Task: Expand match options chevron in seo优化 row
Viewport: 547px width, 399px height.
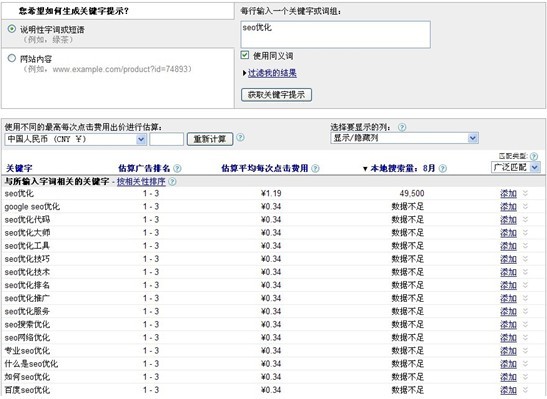Action: click(x=525, y=194)
